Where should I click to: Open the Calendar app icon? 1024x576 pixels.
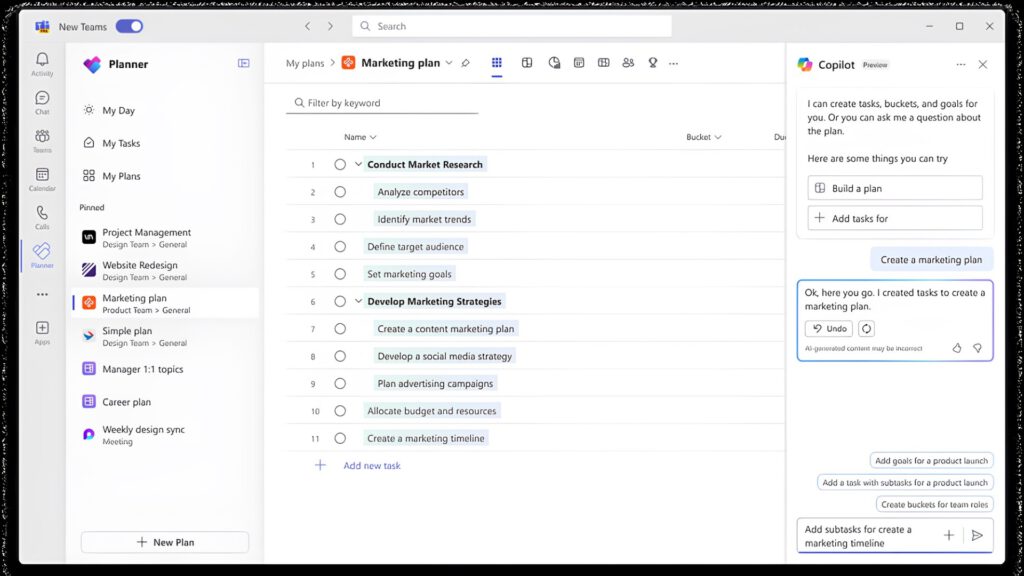(42, 179)
